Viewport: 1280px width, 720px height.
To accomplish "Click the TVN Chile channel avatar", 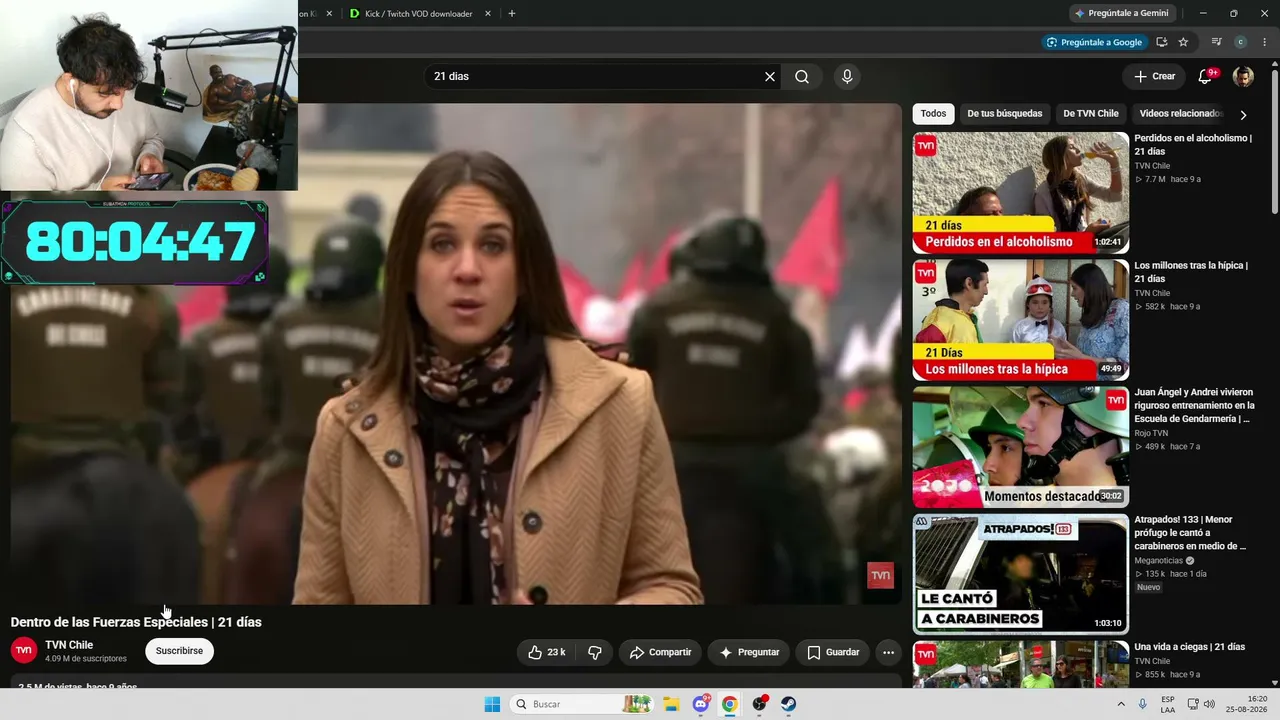I will 24,651.
